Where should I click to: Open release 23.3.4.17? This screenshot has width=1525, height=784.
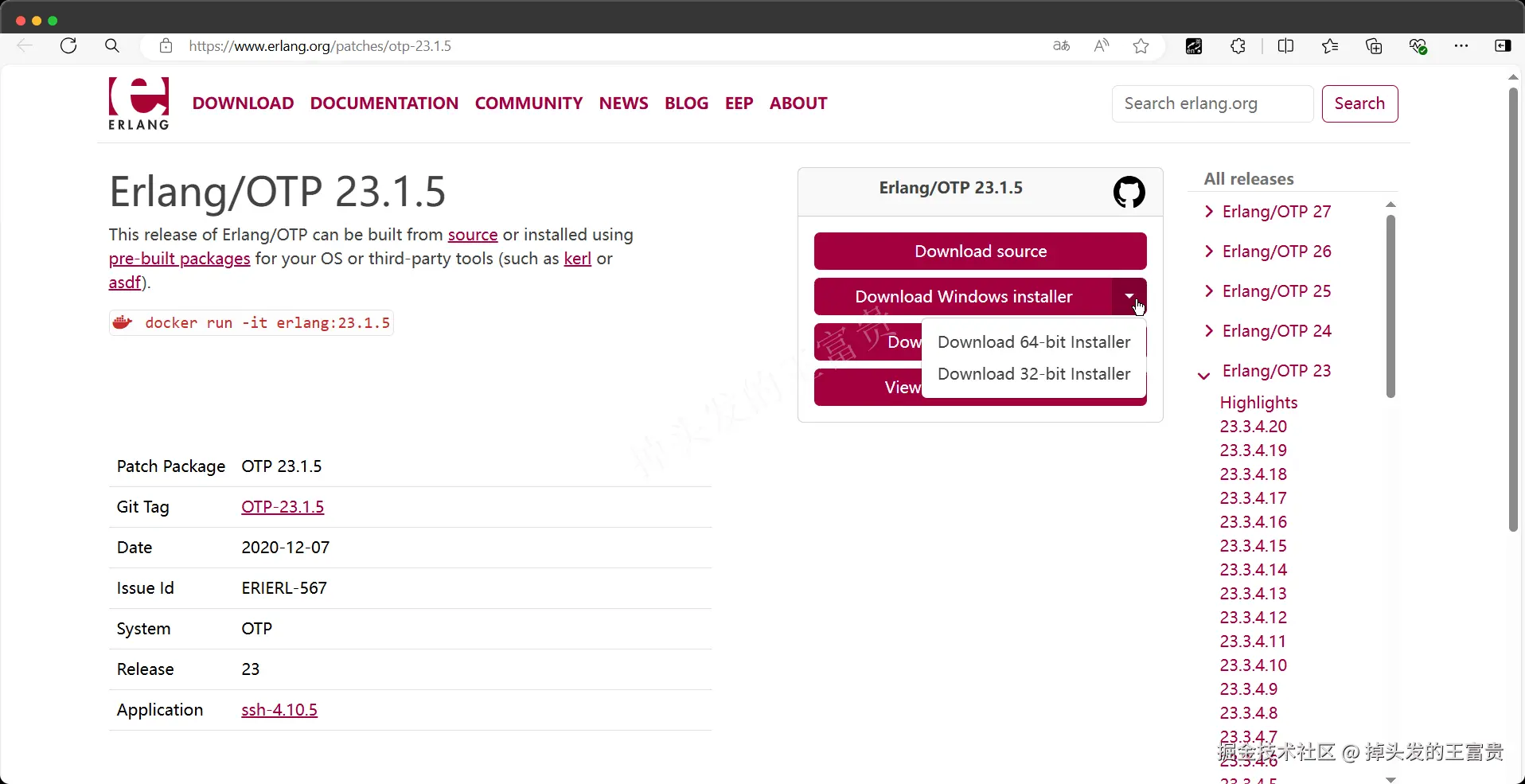pos(1254,498)
